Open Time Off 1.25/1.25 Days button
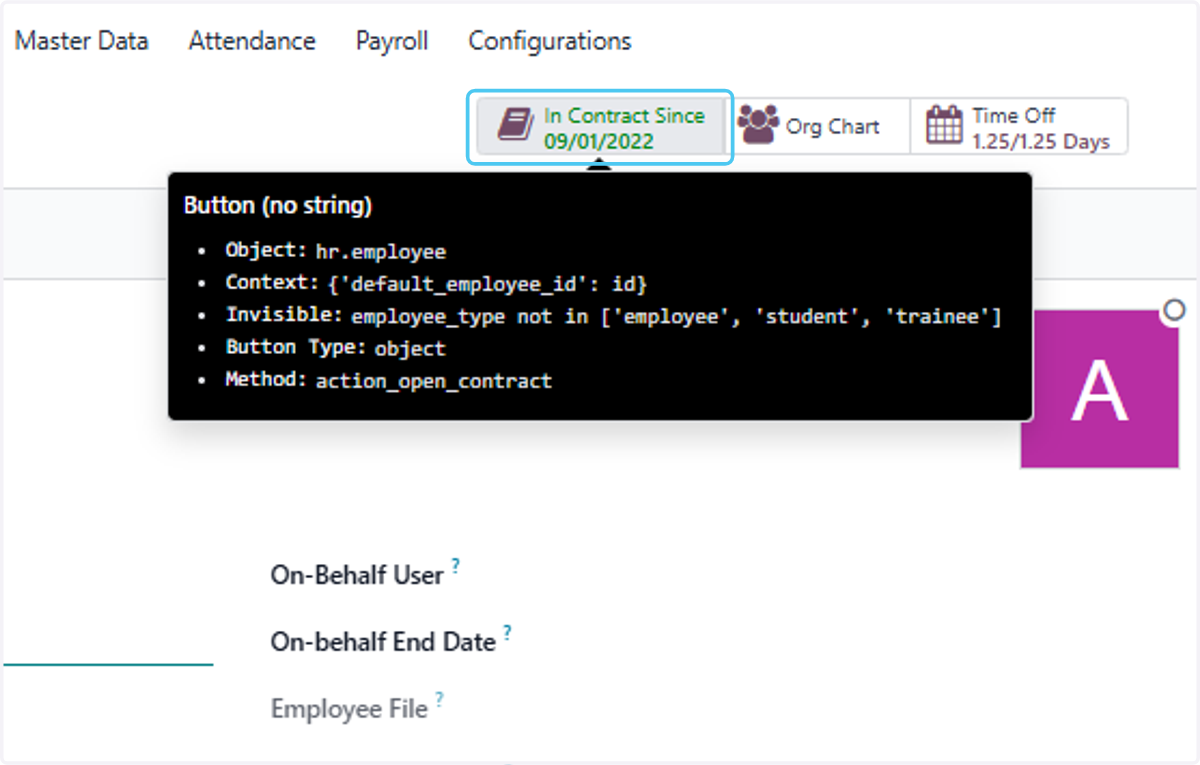 [1019, 127]
